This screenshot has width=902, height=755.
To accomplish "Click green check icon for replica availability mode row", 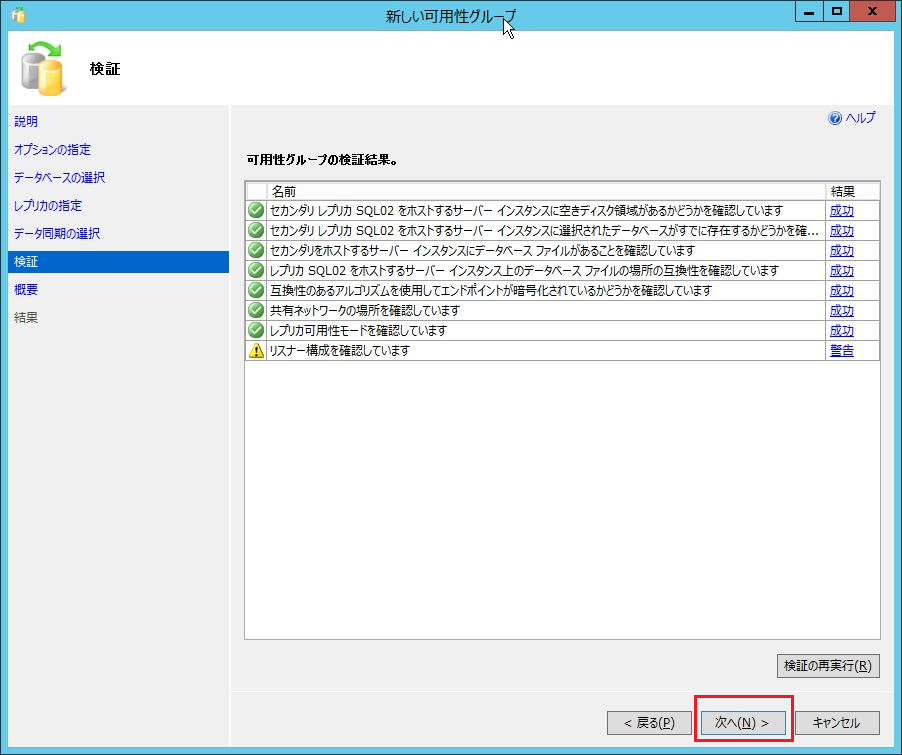I will (256, 331).
